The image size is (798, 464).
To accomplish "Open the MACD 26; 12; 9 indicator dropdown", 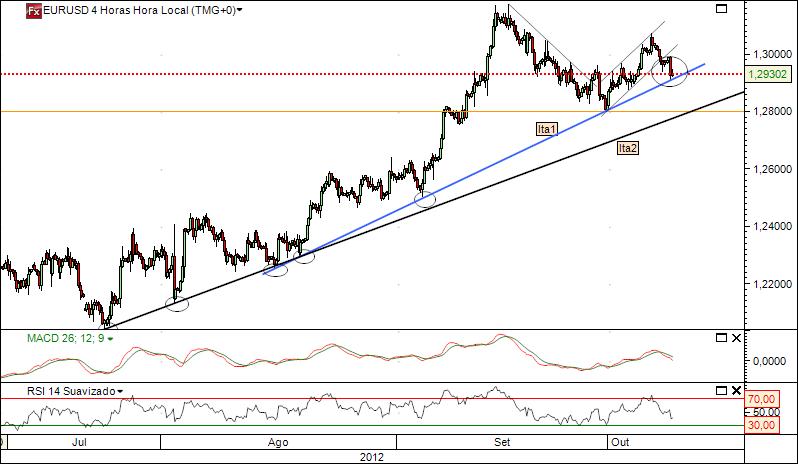I will [110, 338].
